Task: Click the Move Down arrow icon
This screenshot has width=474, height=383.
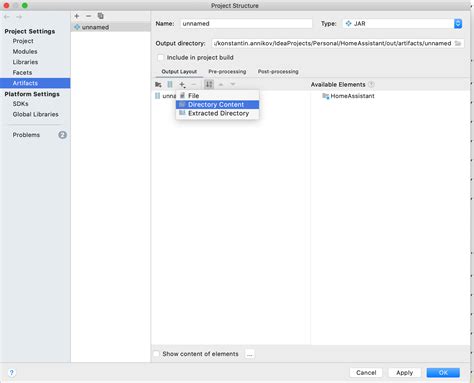Action: tap(233, 85)
